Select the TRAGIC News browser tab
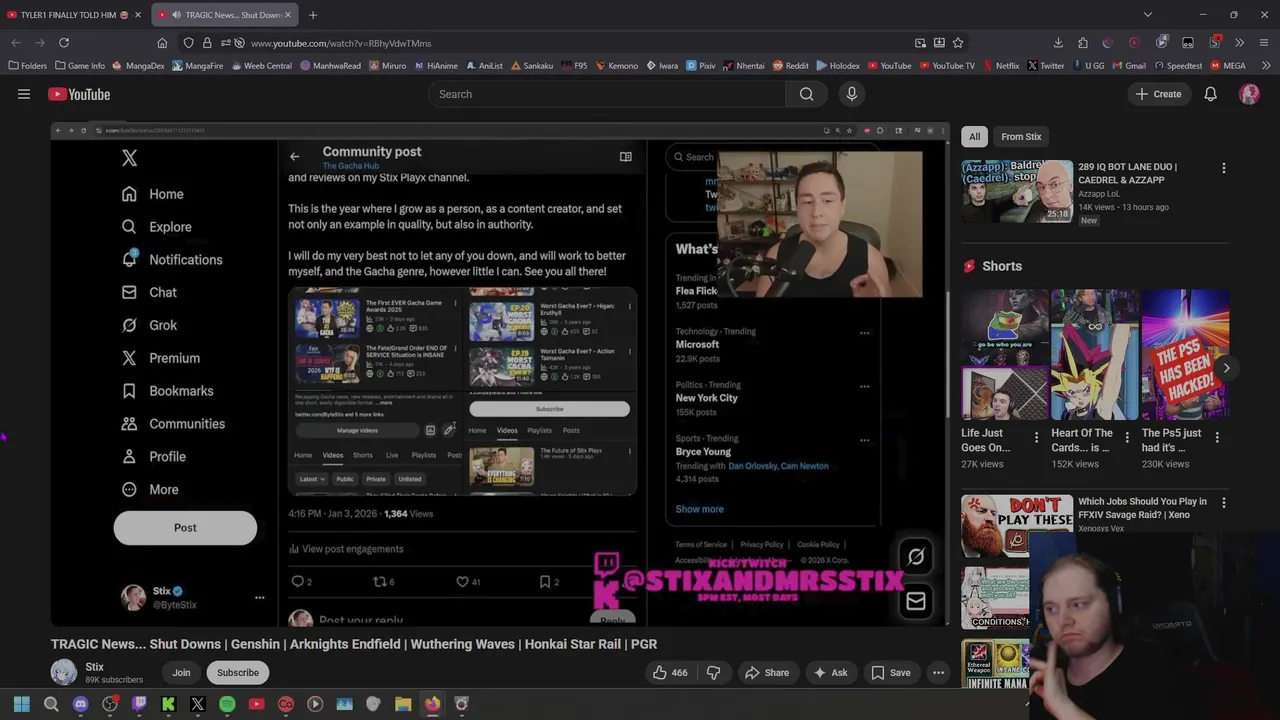The height and width of the screenshot is (720, 1280). [x=222, y=15]
